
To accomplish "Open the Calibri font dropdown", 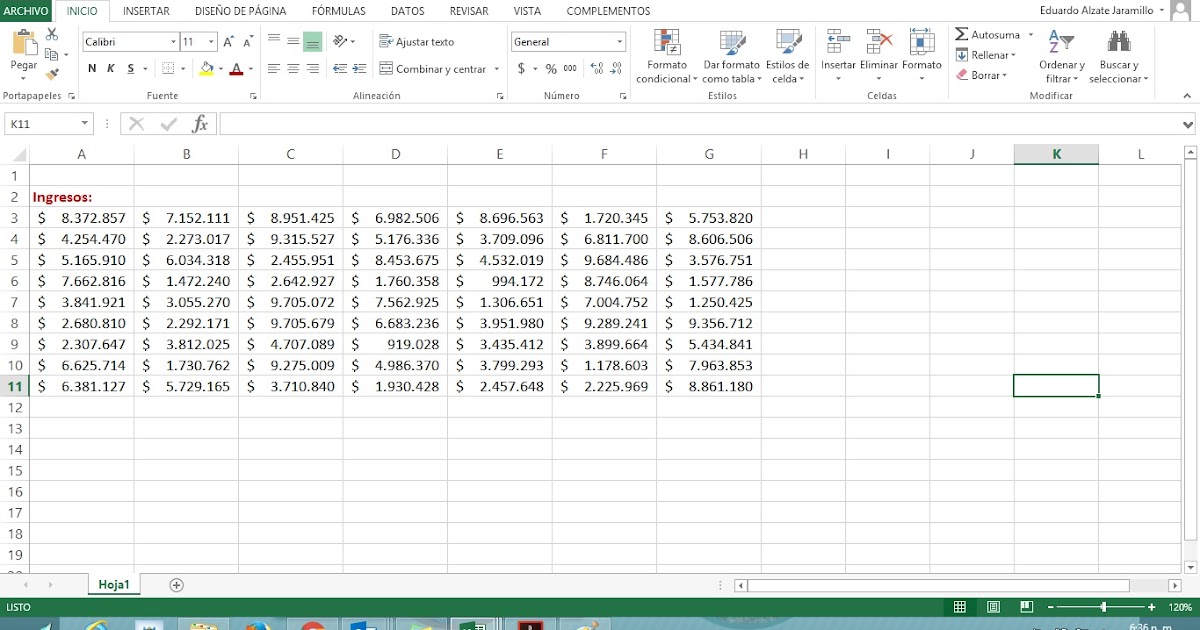I will pos(172,42).
